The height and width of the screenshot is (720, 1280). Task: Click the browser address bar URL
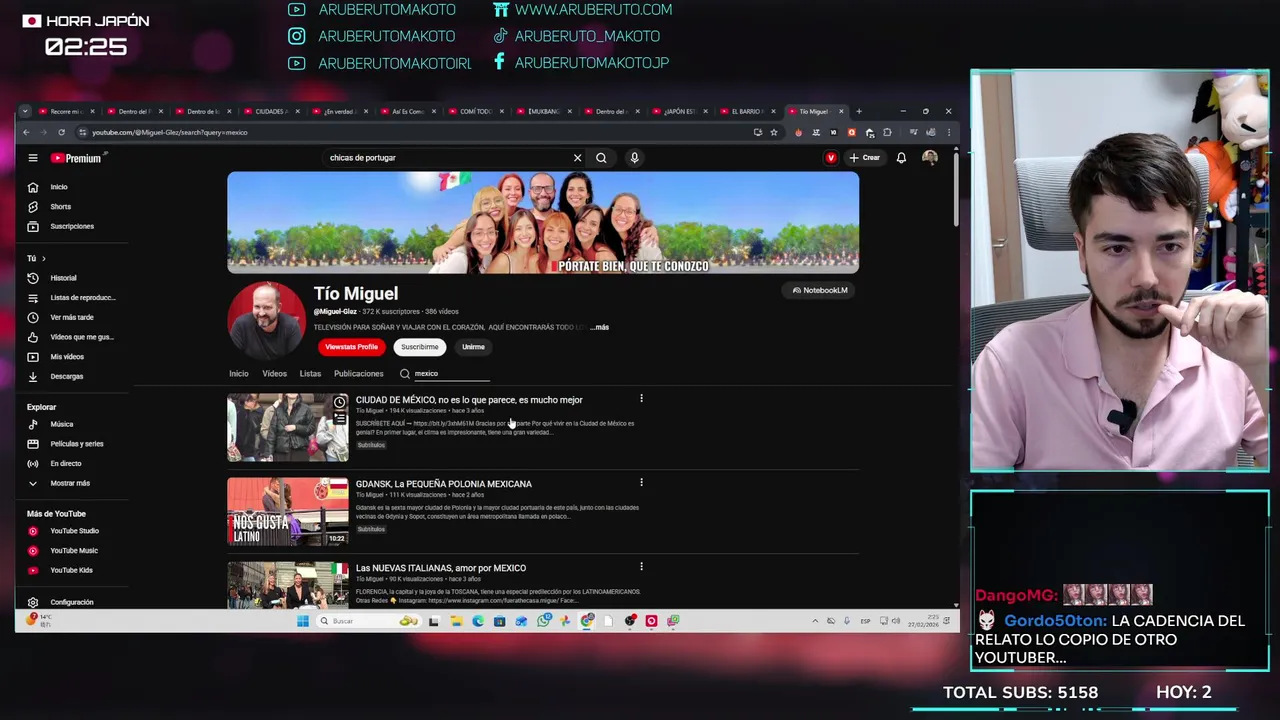coord(170,132)
